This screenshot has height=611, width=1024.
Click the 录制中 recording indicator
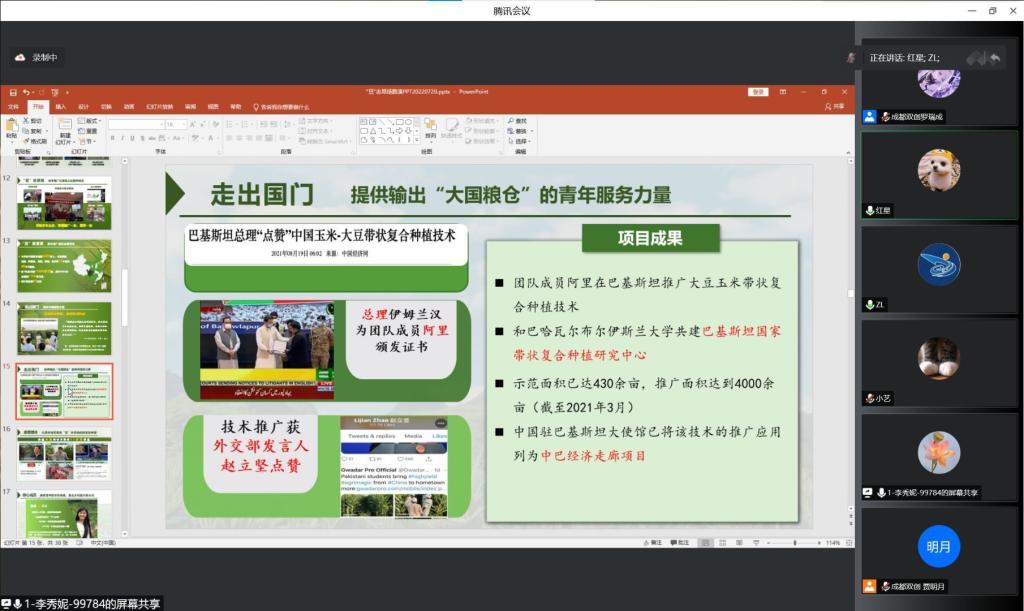tap(38, 58)
